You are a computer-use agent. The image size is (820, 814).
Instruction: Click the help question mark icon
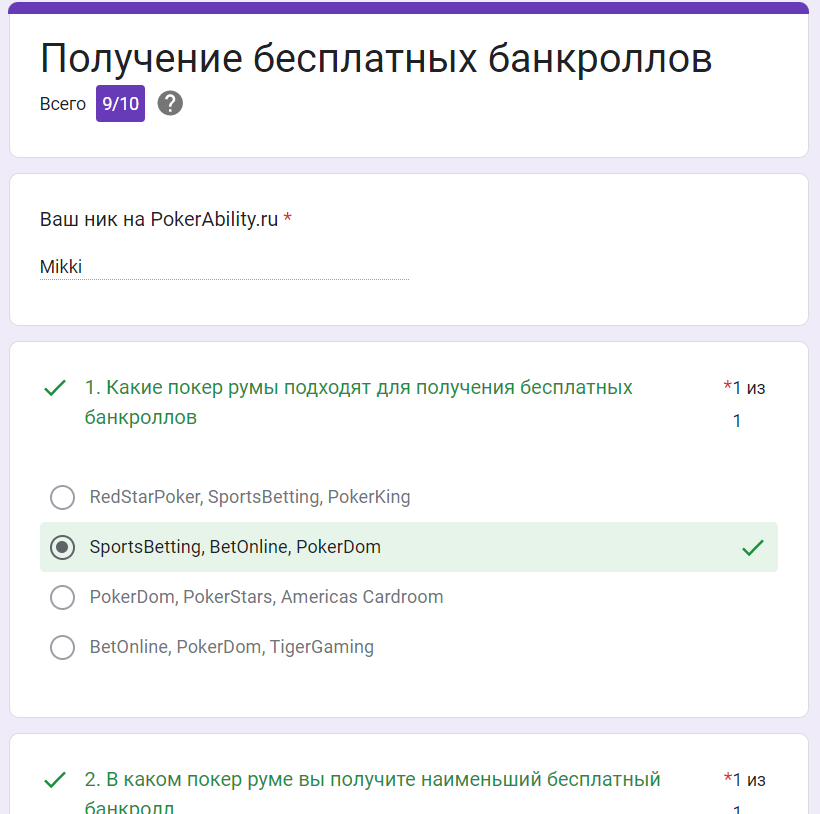[x=170, y=103]
